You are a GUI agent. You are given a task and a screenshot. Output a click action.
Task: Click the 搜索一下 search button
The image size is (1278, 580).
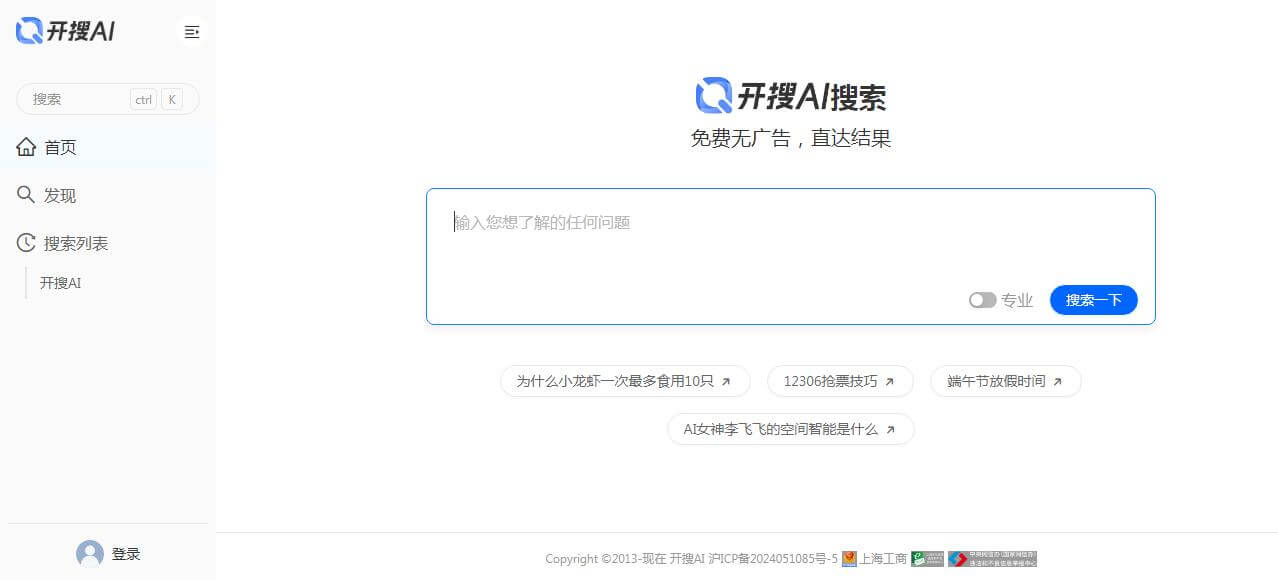1093,300
